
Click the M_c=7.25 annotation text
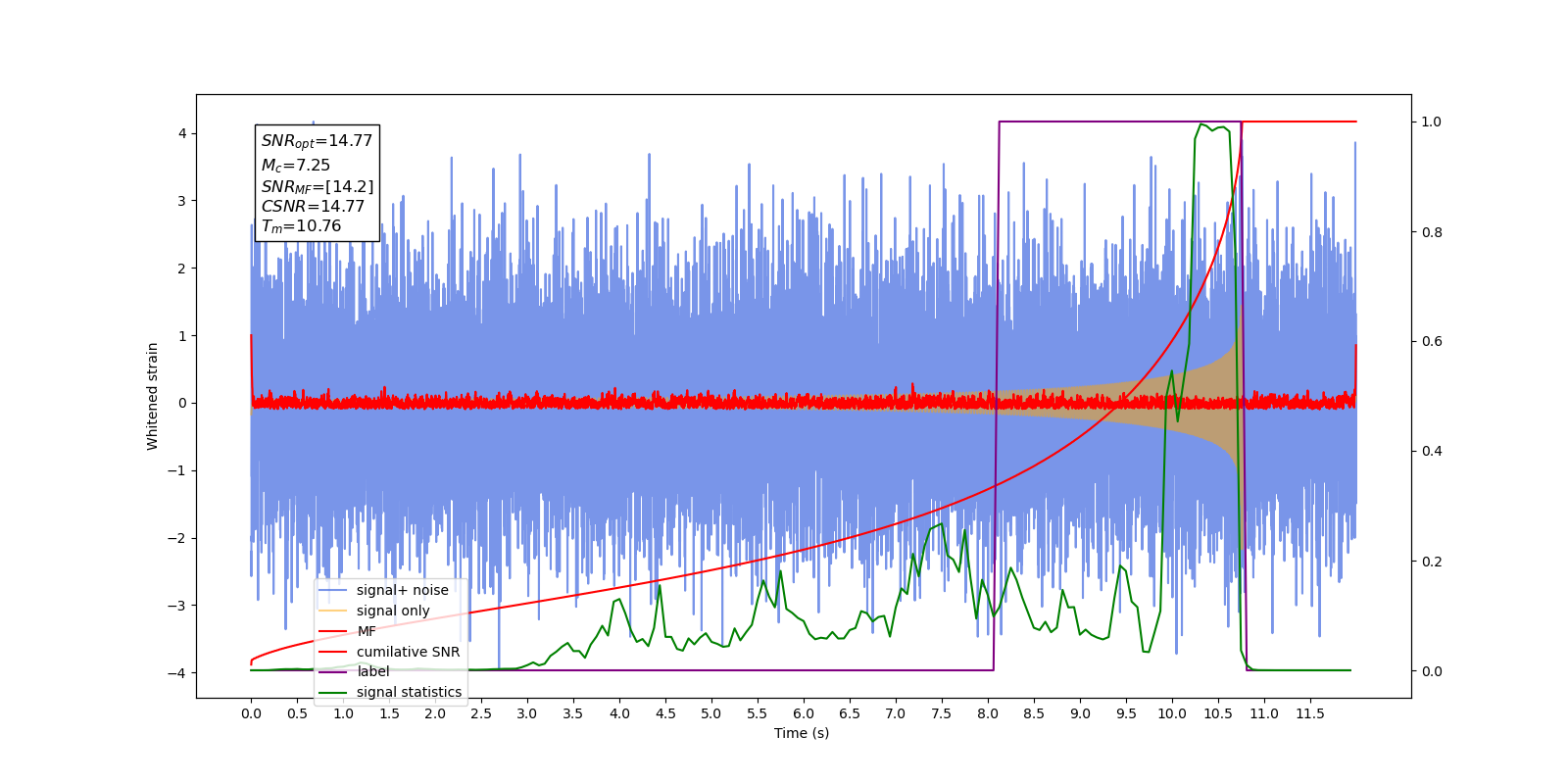click(x=295, y=165)
